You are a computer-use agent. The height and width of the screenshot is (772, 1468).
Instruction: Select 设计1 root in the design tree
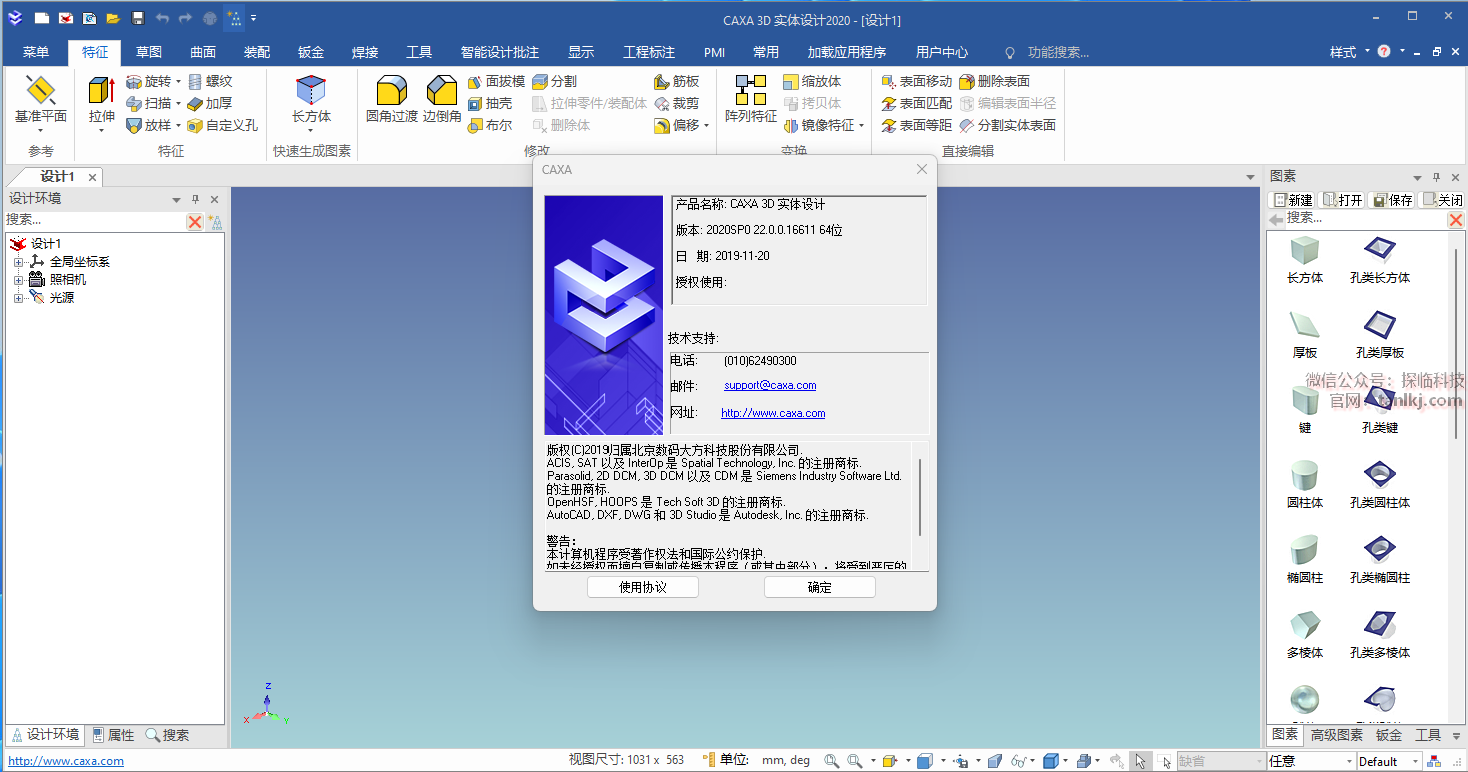(46, 244)
